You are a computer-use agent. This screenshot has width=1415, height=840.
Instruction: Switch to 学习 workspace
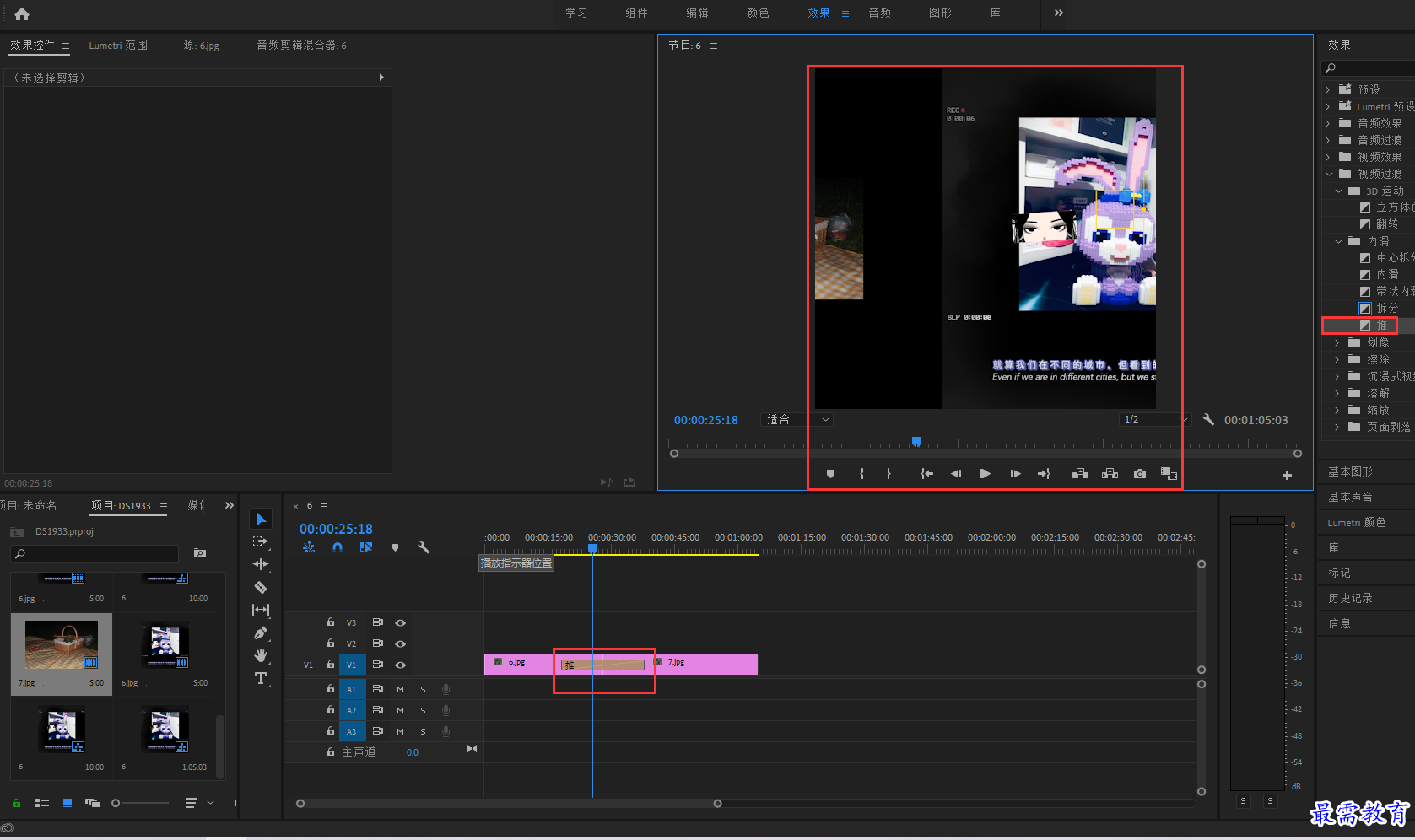(576, 13)
